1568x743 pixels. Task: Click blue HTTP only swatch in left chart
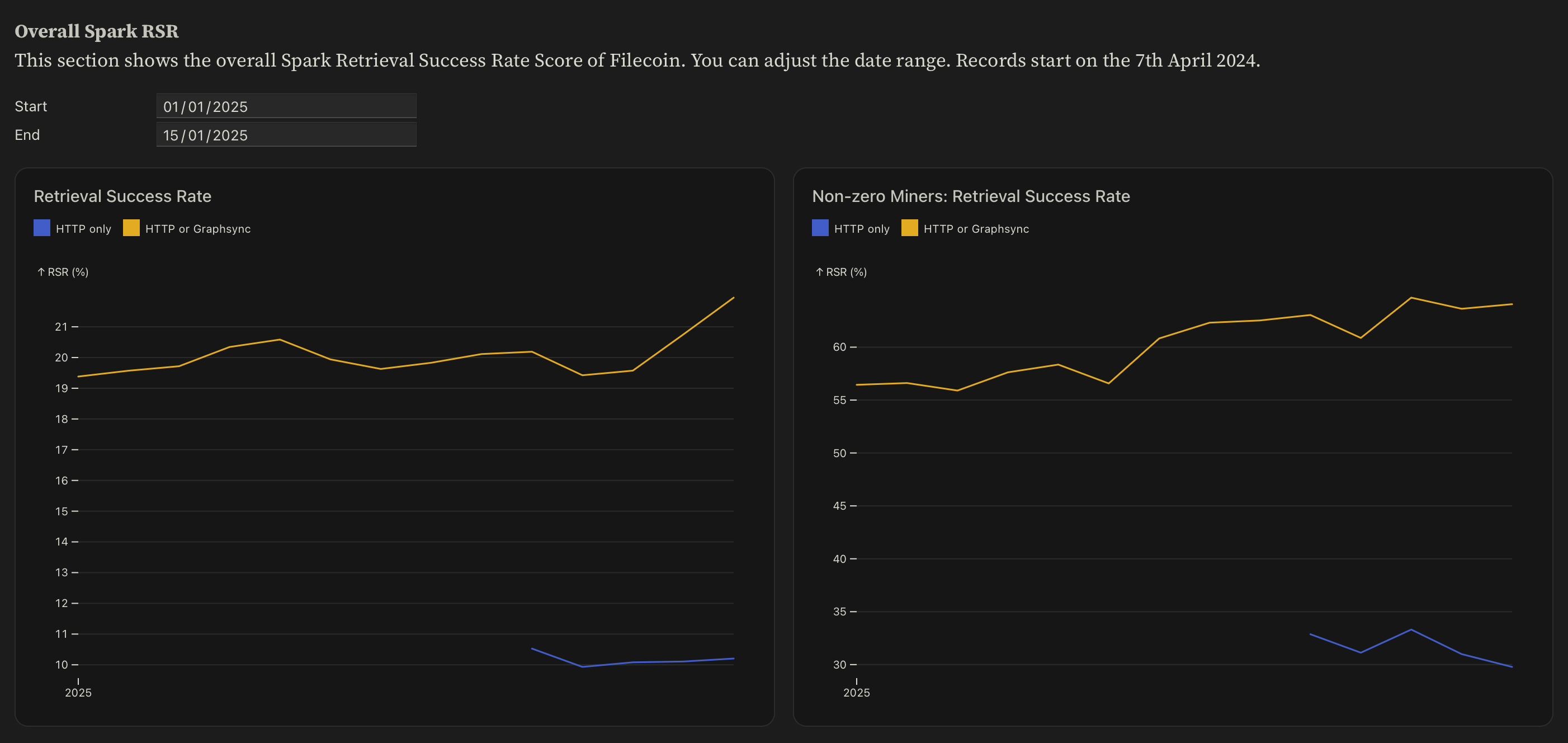[x=41, y=228]
